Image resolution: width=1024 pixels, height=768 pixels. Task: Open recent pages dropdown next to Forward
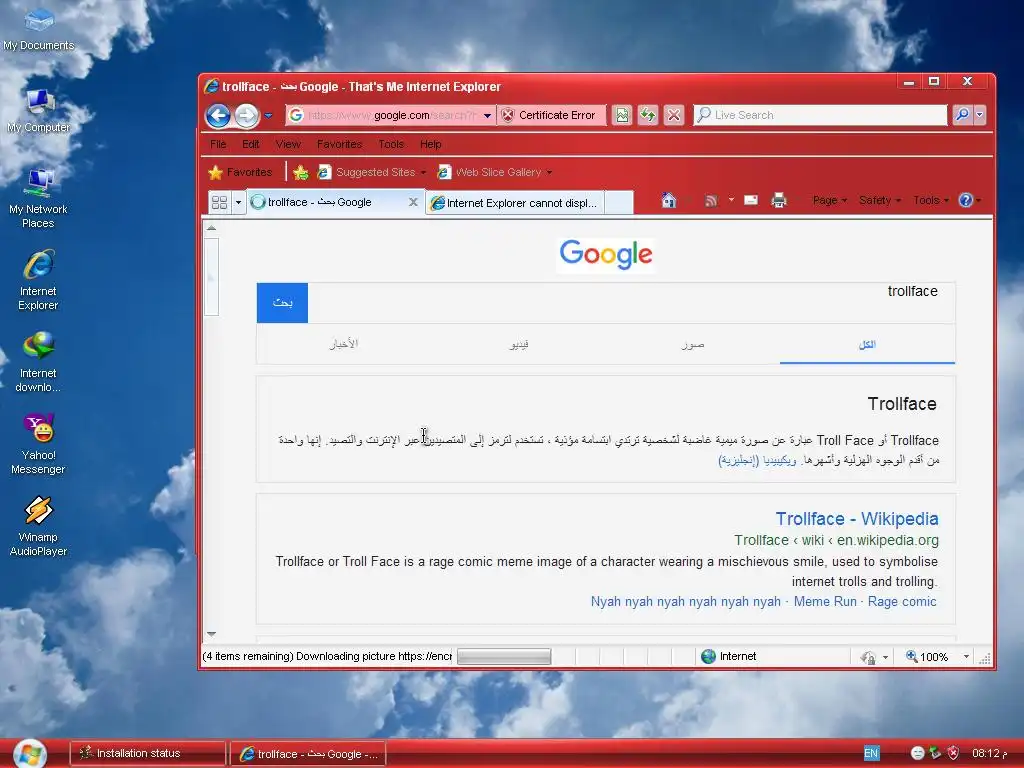[x=268, y=116]
